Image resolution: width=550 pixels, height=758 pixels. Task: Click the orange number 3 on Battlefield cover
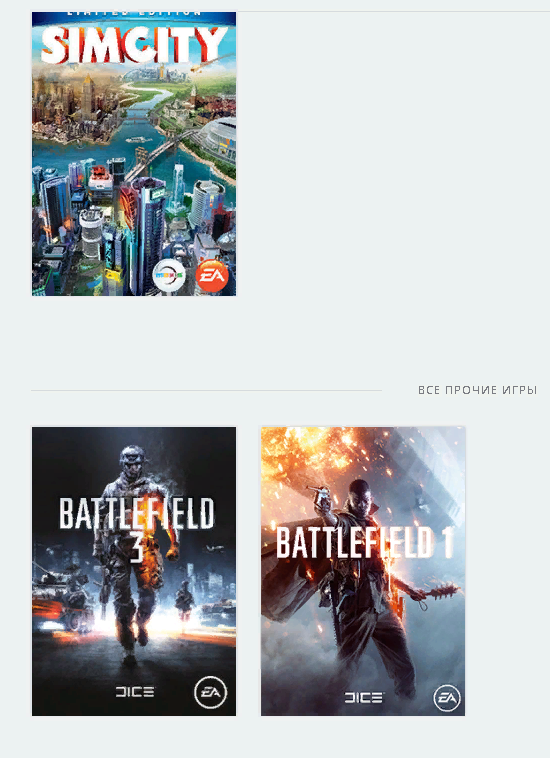pyautogui.click(x=137, y=548)
